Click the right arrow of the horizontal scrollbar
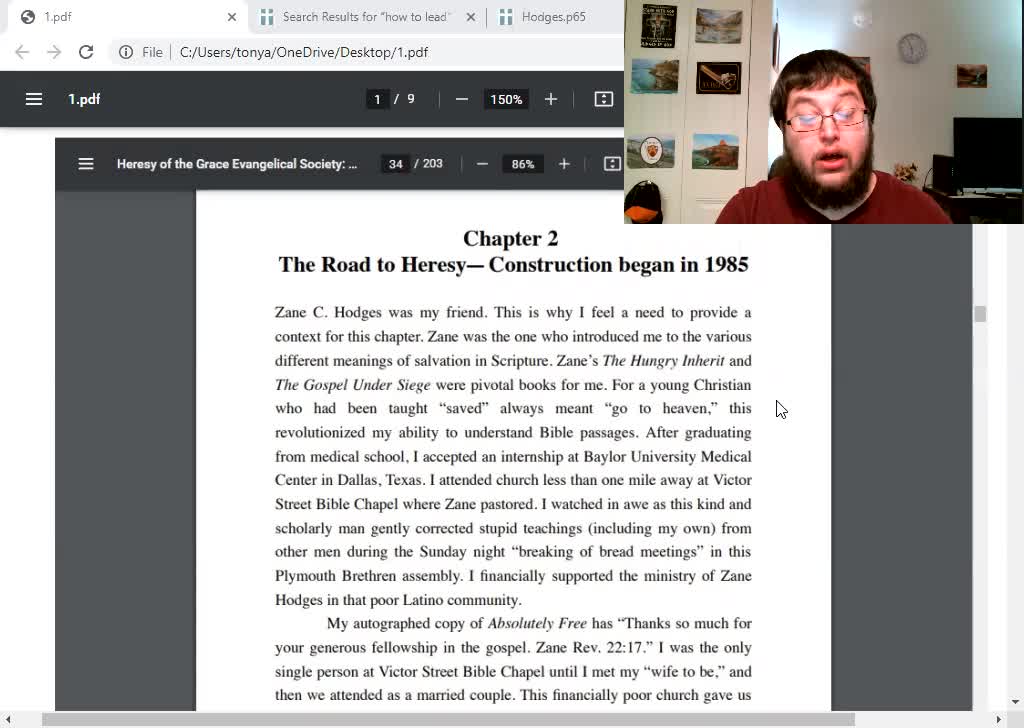 click(999, 720)
